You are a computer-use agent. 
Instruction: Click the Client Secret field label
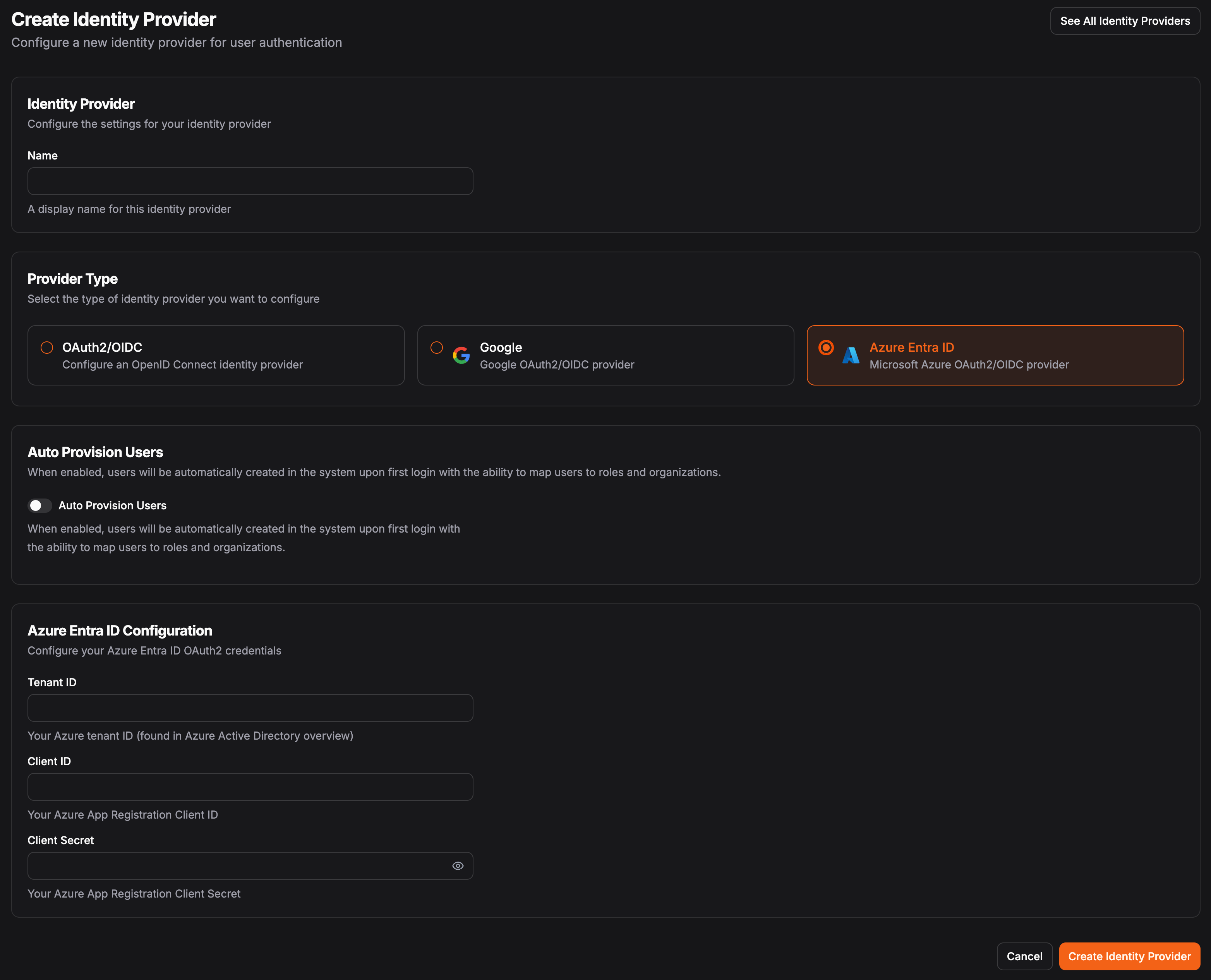pyautogui.click(x=60, y=840)
